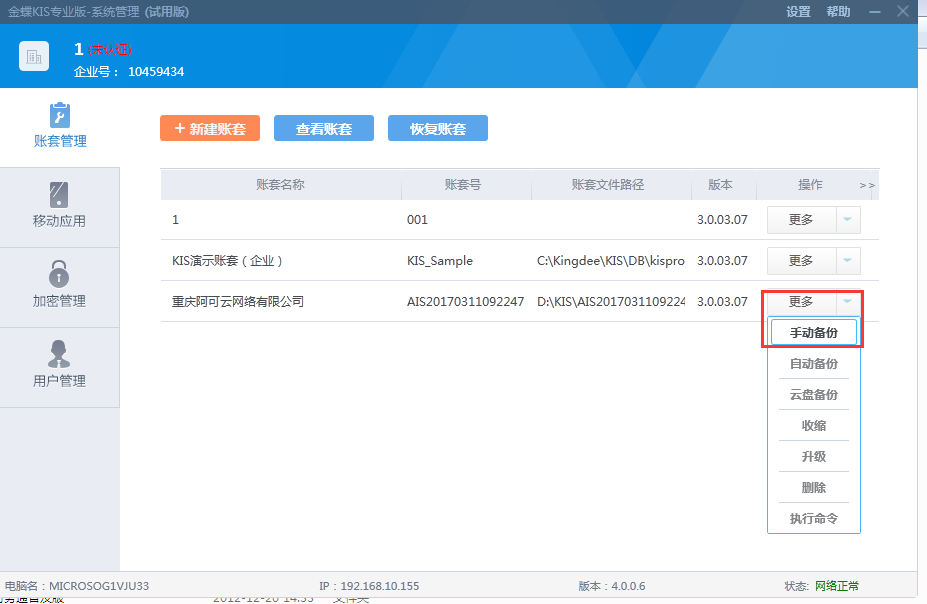Select the 加密管理 padlock icon
Screen dimensions: 927x604
[x=59, y=273]
